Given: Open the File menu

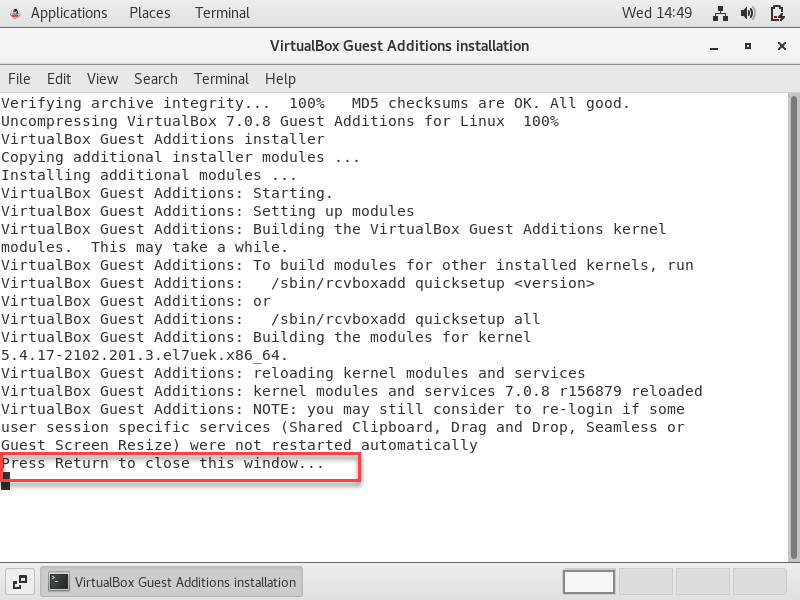Looking at the screenshot, I should click(x=19, y=79).
